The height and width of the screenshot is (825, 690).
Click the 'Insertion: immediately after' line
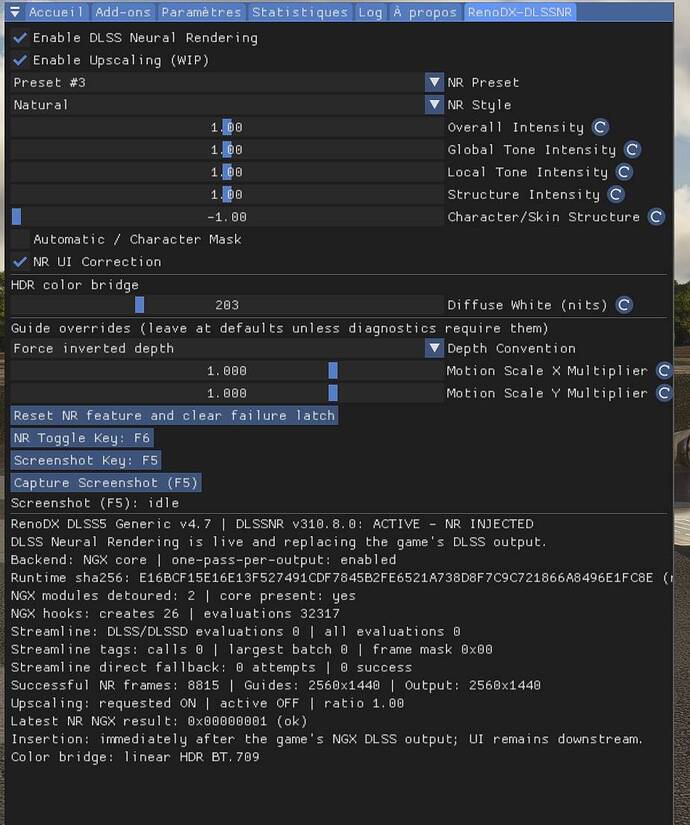point(327,739)
